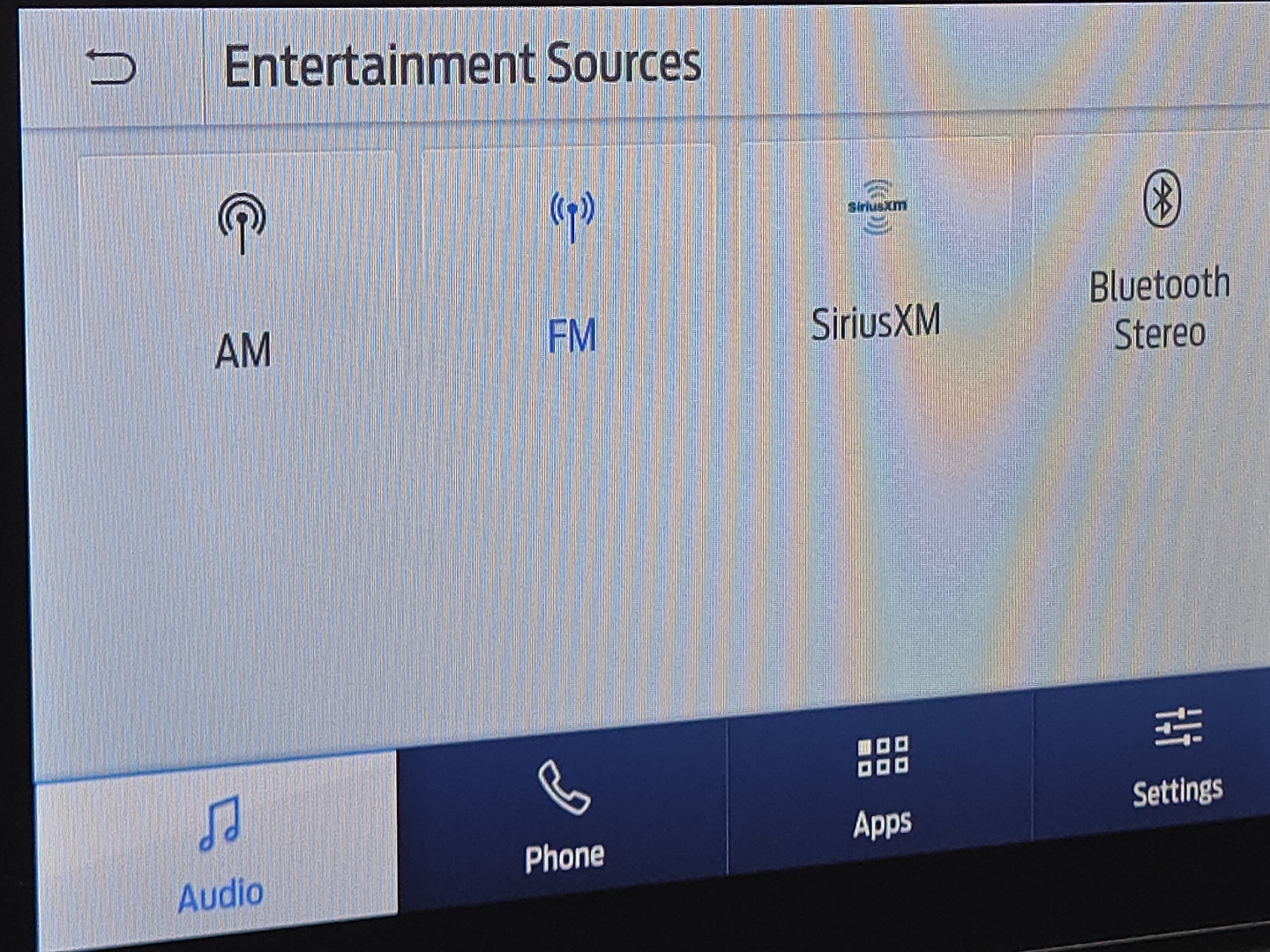This screenshot has height=952, width=1270.
Task: Tap the SiriusXM logo icon
Action: [x=877, y=207]
